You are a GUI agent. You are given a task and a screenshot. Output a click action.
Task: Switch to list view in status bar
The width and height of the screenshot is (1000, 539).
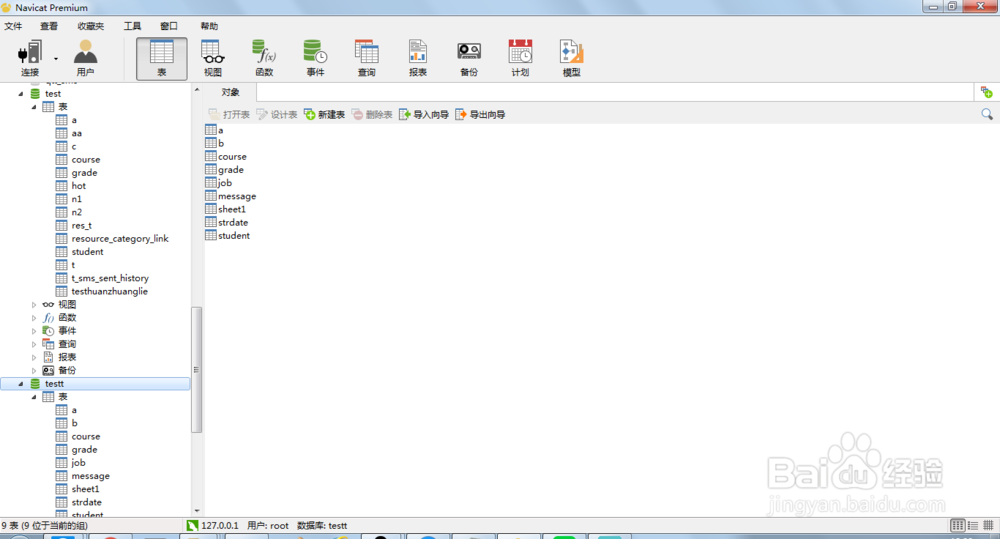coord(973,526)
